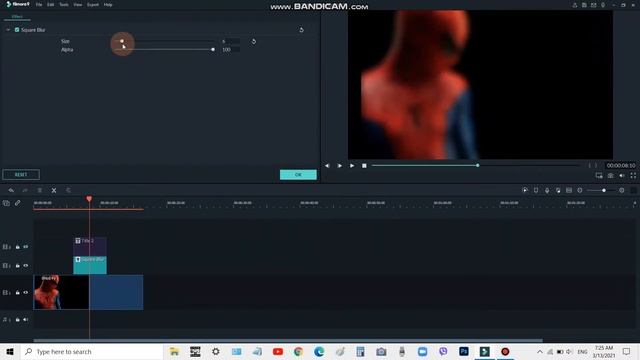Screen dimensions: 640x360
Task: Click the RESET button
Action: [21, 175]
